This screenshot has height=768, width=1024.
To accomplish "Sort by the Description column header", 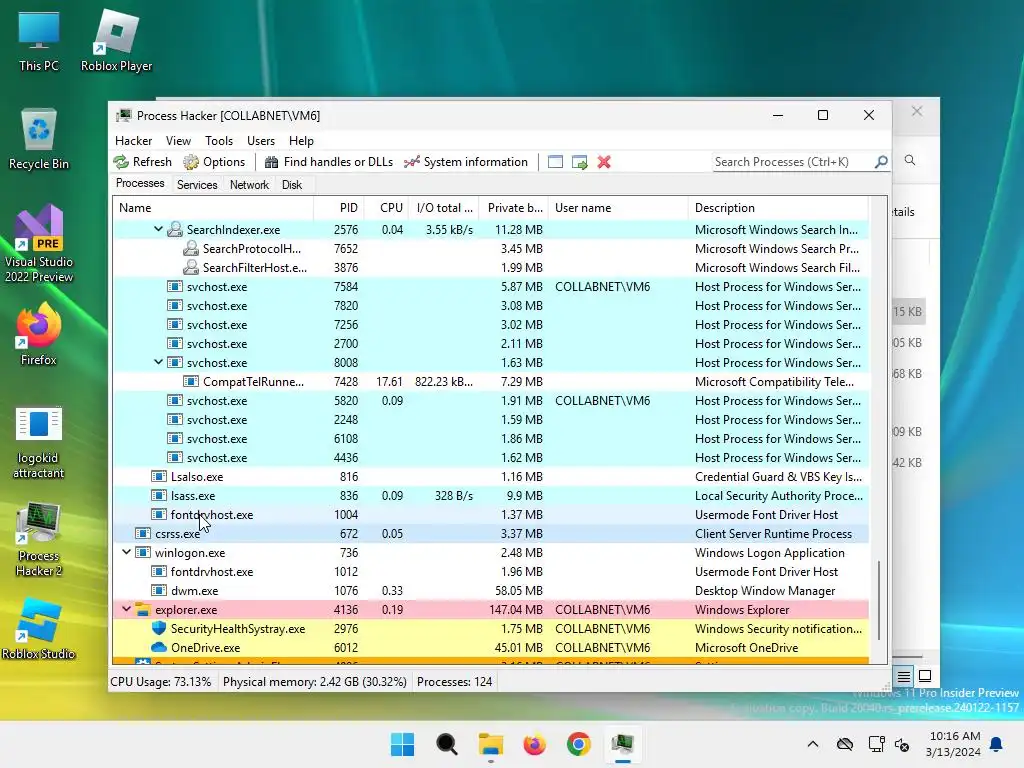I will 778,208.
